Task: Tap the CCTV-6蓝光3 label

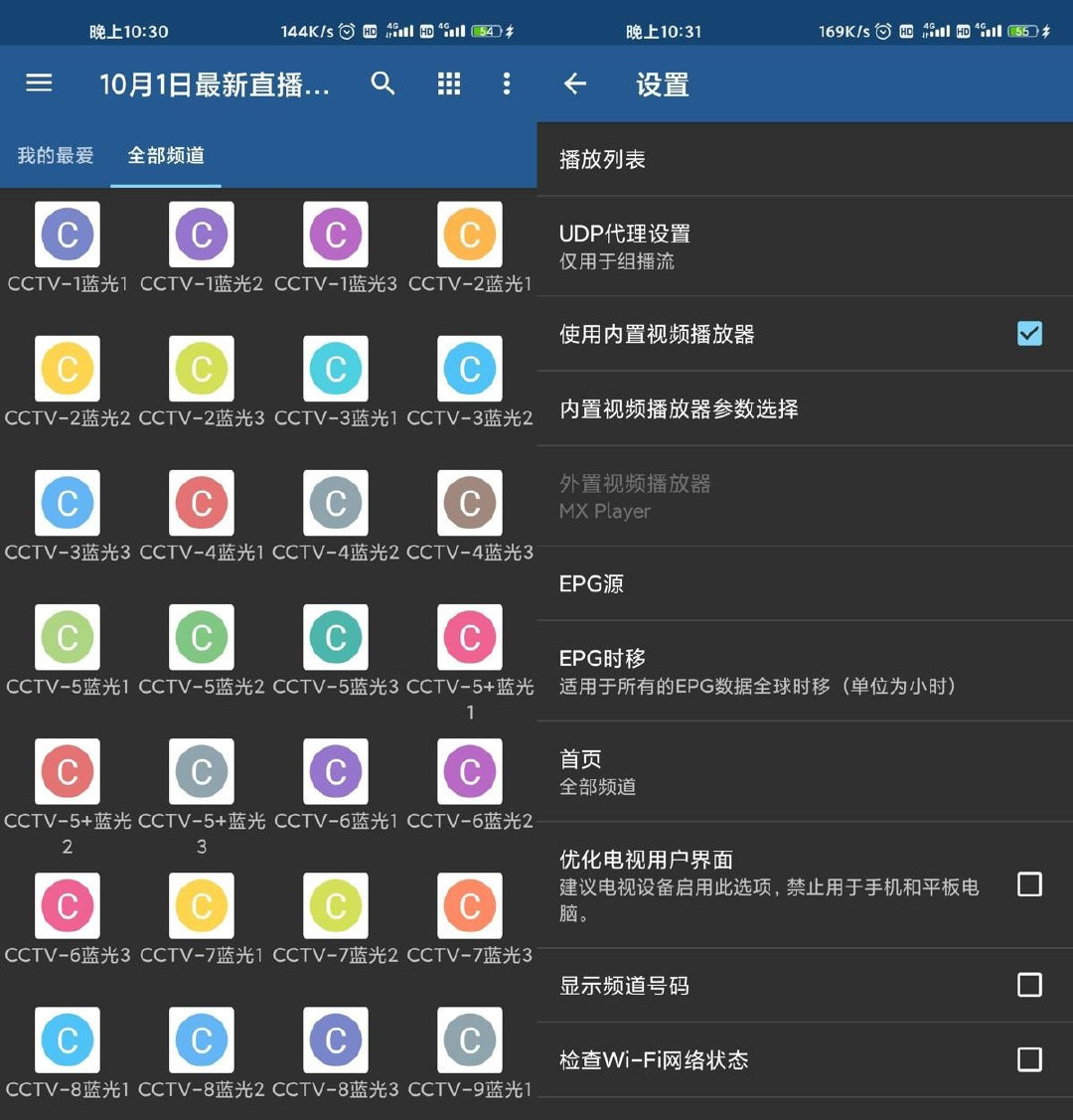Action: 68,955
